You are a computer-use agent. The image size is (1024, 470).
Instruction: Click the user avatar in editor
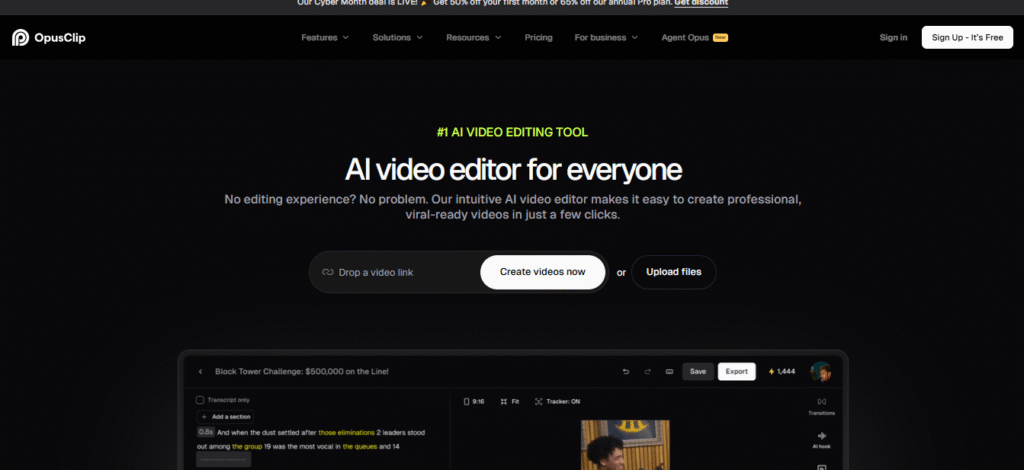click(821, 371)
